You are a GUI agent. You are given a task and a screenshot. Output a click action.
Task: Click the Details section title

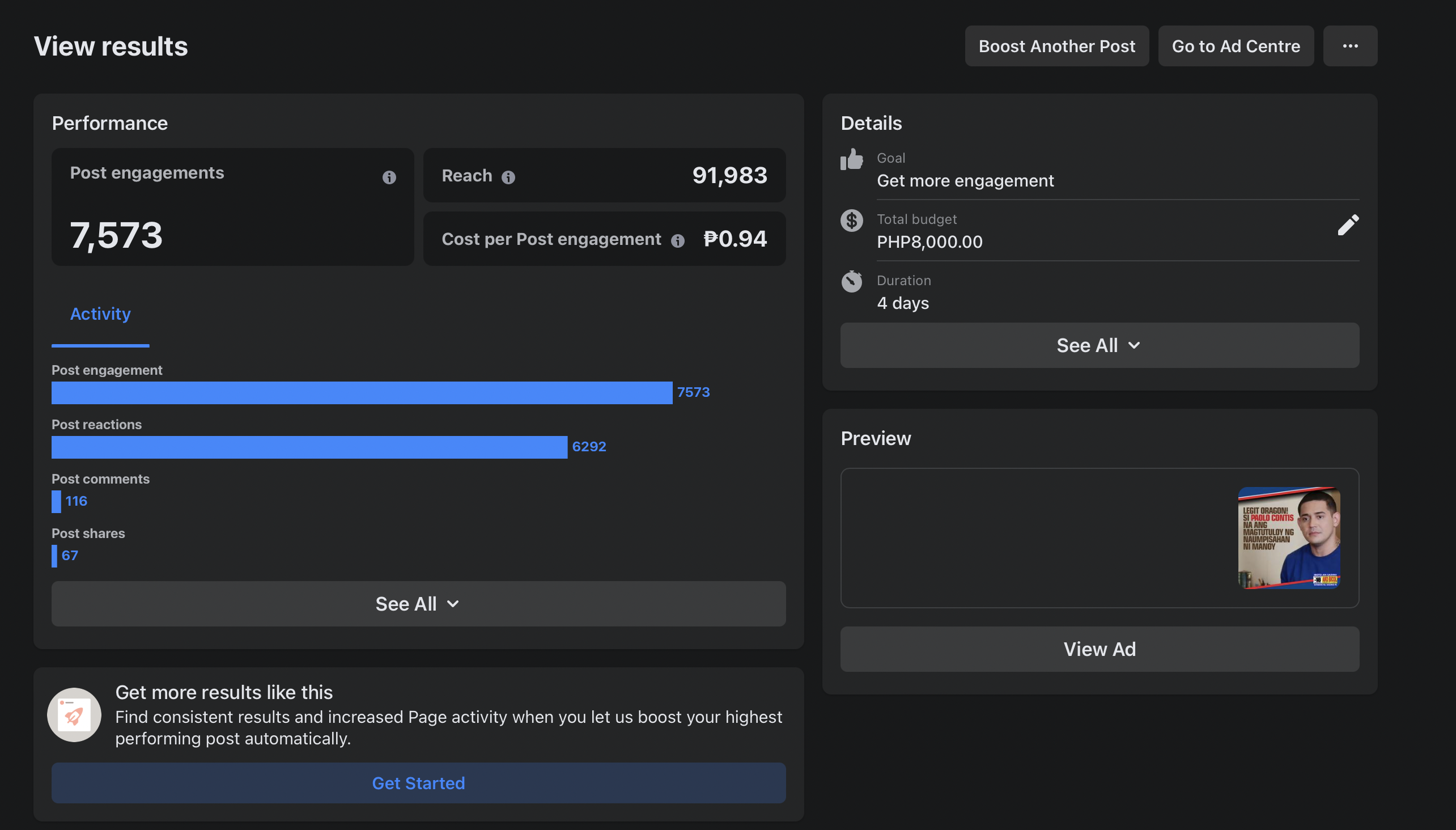871,123
